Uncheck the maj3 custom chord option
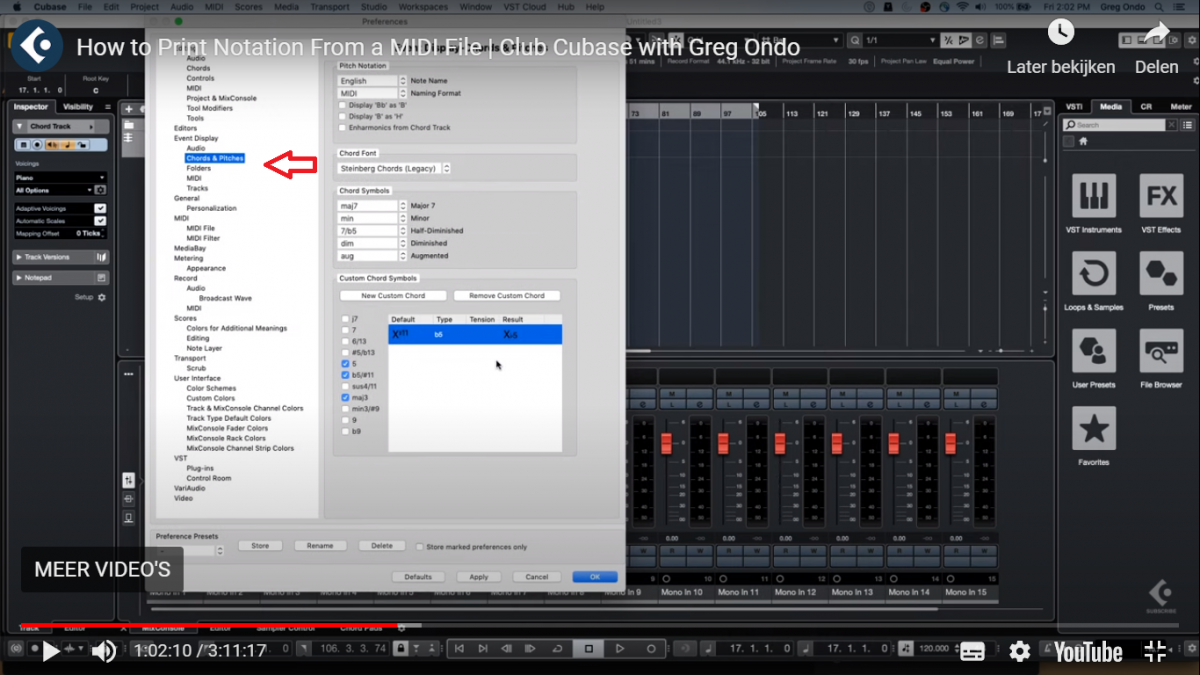 tap(346, 397)
